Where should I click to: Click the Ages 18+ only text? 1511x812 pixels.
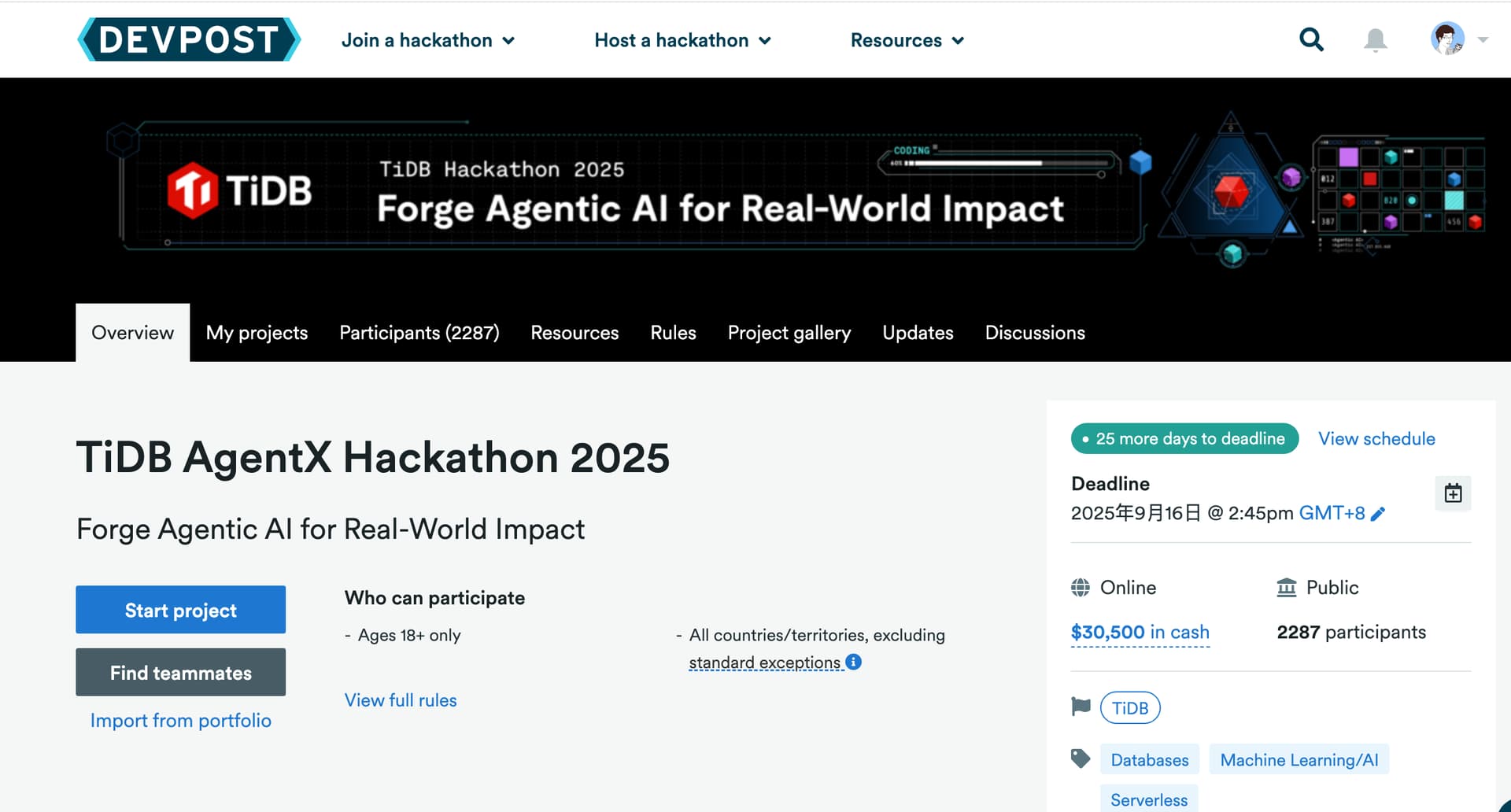tap(409, 635)
